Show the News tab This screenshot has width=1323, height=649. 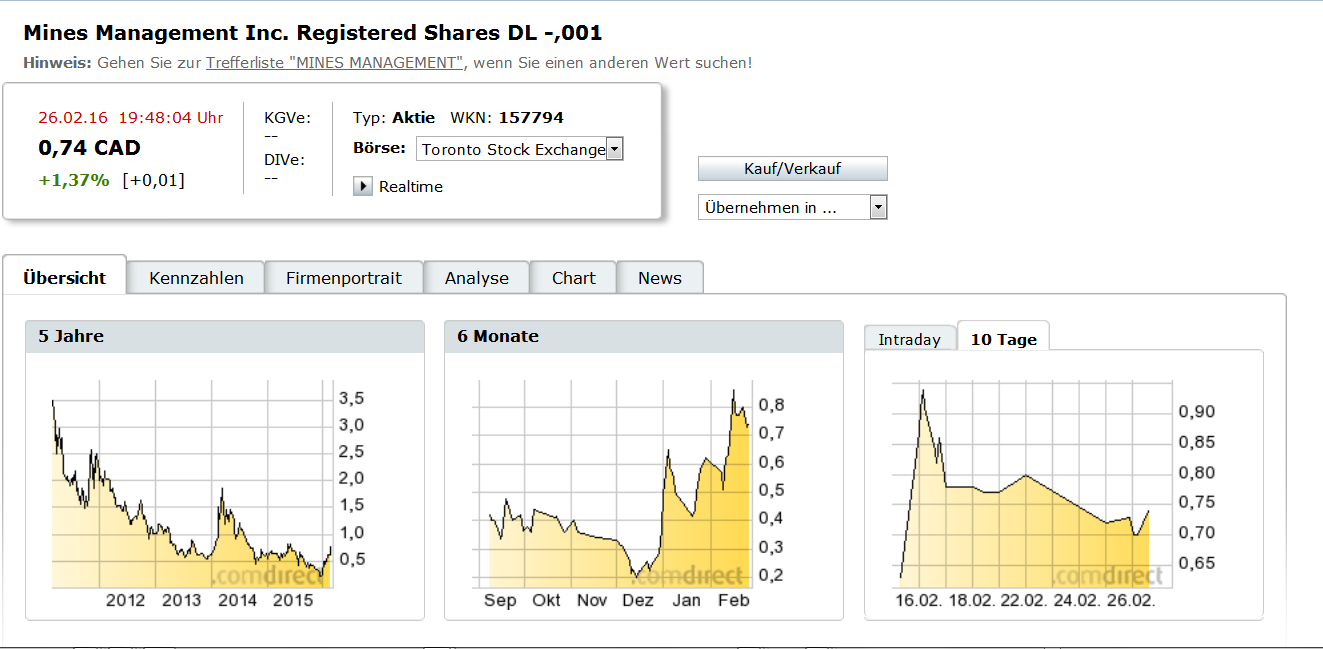point(660,278)
